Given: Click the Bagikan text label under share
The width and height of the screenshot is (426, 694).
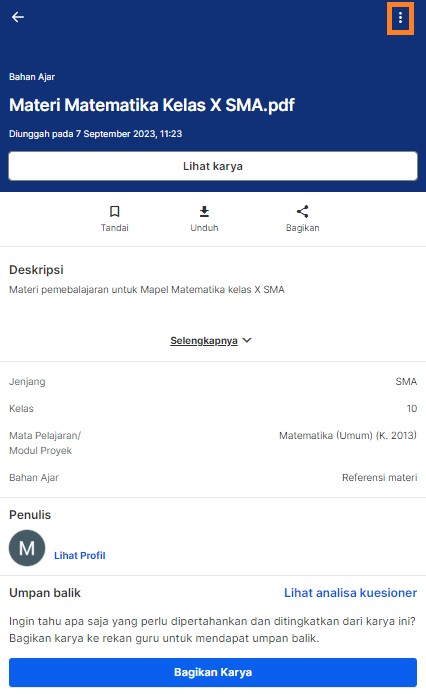Looking at the screenshot, I should point(302,227).
